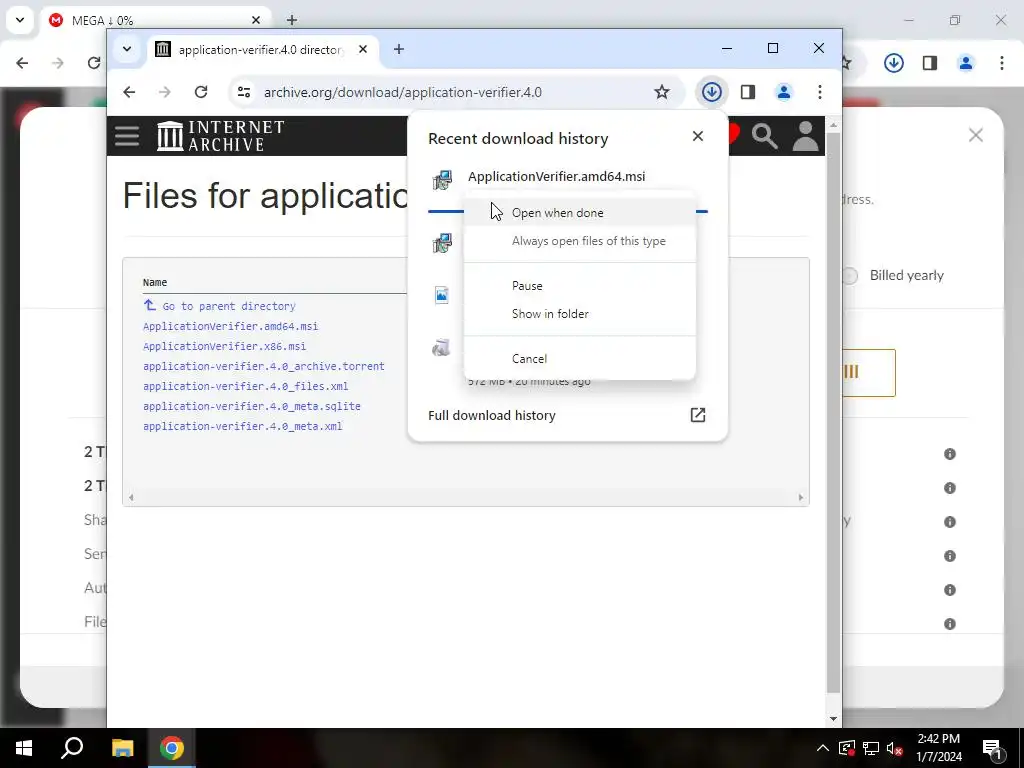Open Windows taskbar search
Viewport: 1024px width, 768px height.
coord(72,748)
